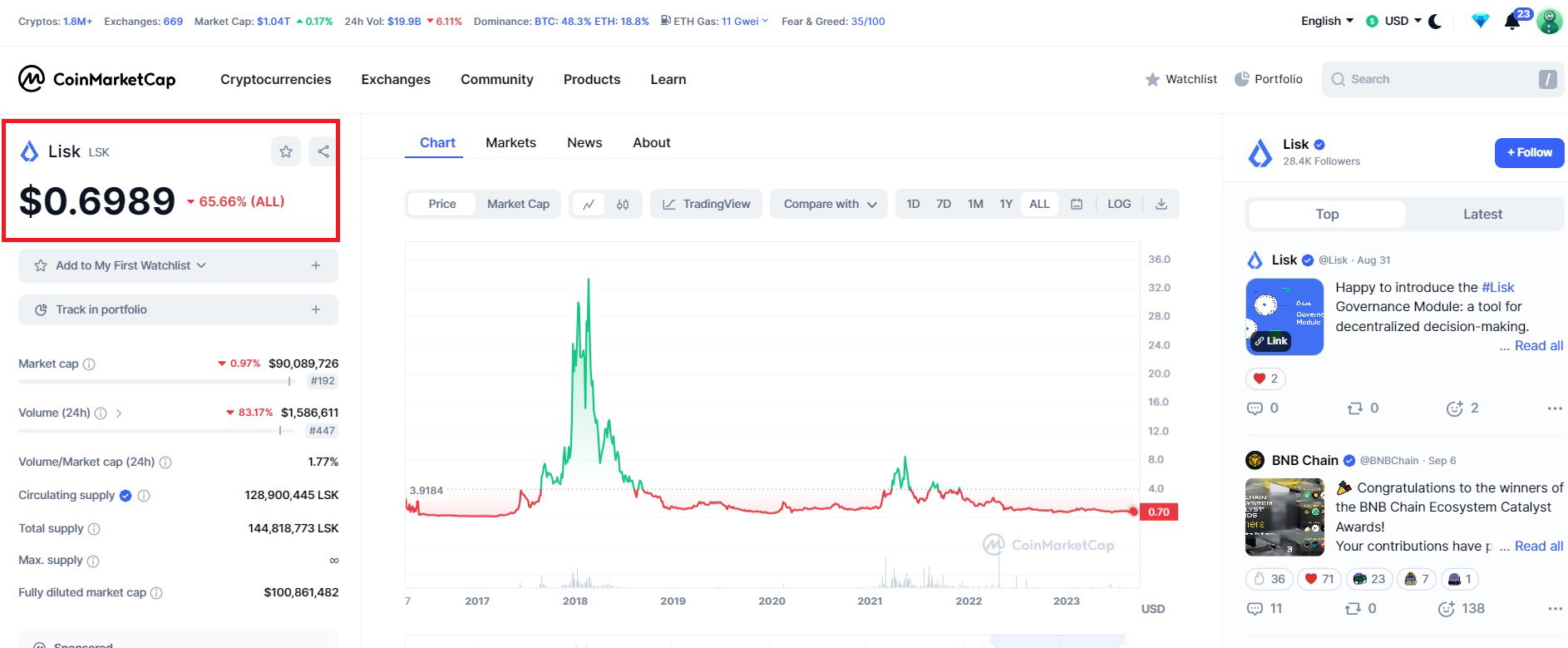
Task: Switch to the Top posts tab
Action: point(1327,214)
